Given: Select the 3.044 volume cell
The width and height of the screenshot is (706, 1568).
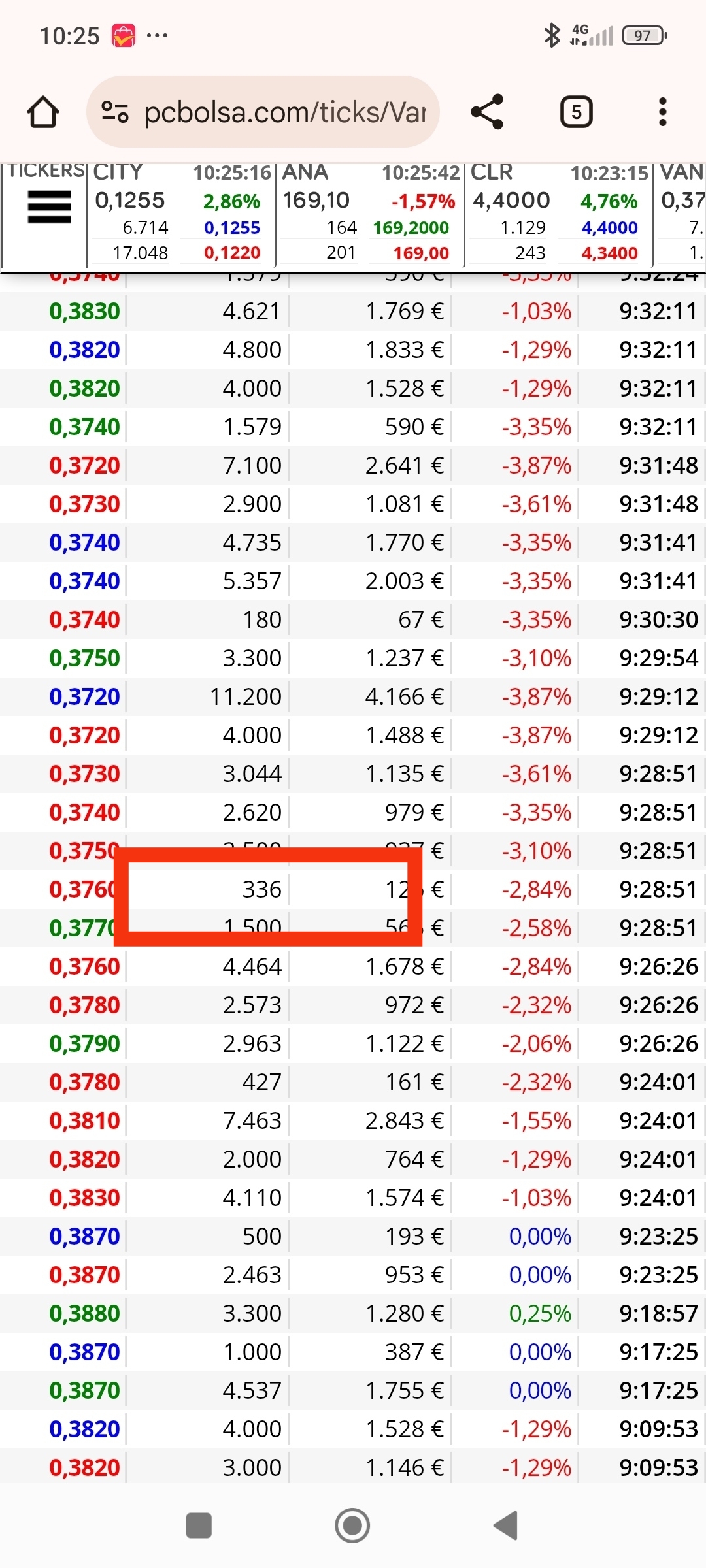Looking at the screenshot, I should click(x=252, y=774).
